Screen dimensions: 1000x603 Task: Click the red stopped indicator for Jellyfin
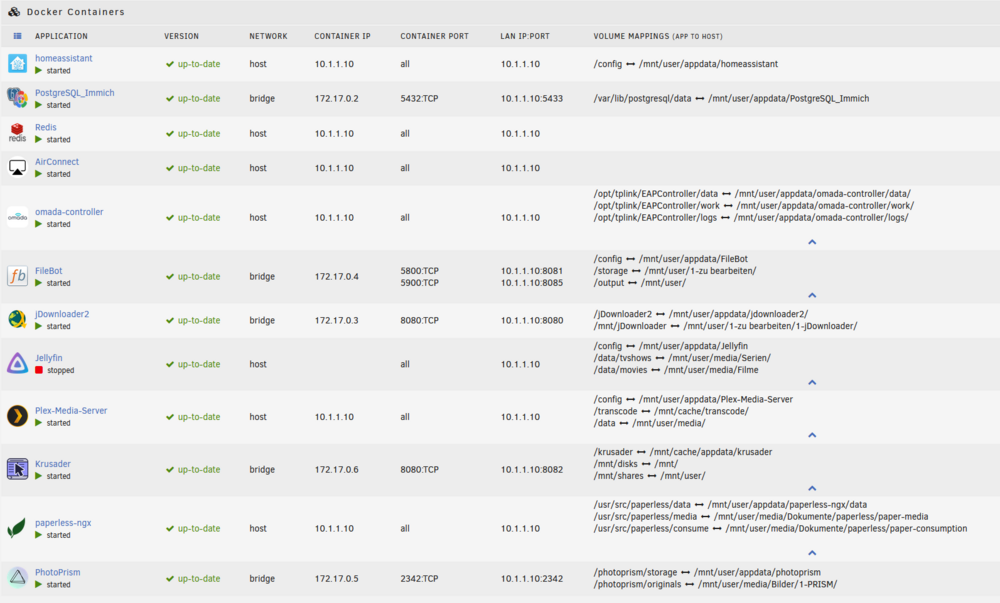point(39,370)
